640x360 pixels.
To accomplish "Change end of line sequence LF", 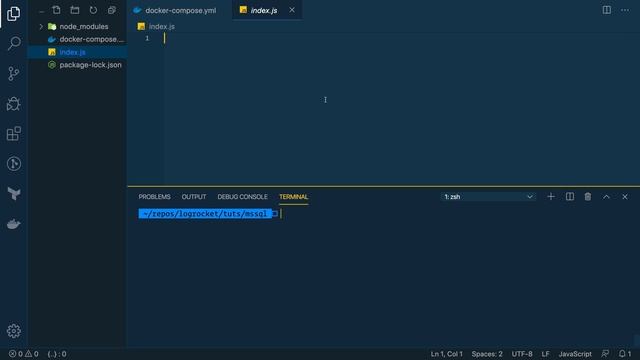I will point(545,354).
